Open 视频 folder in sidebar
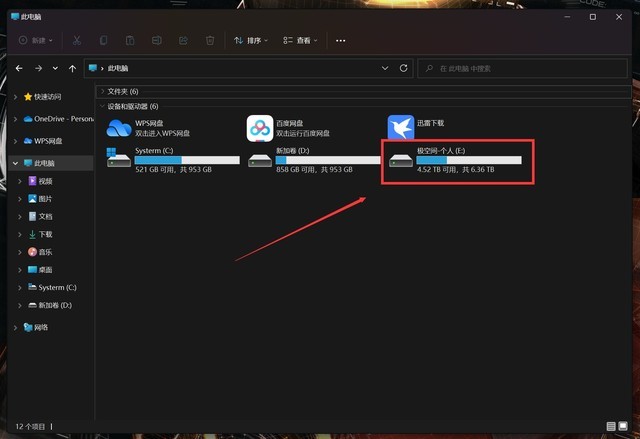Screen dimensions: 640x439 pos(40,181)
